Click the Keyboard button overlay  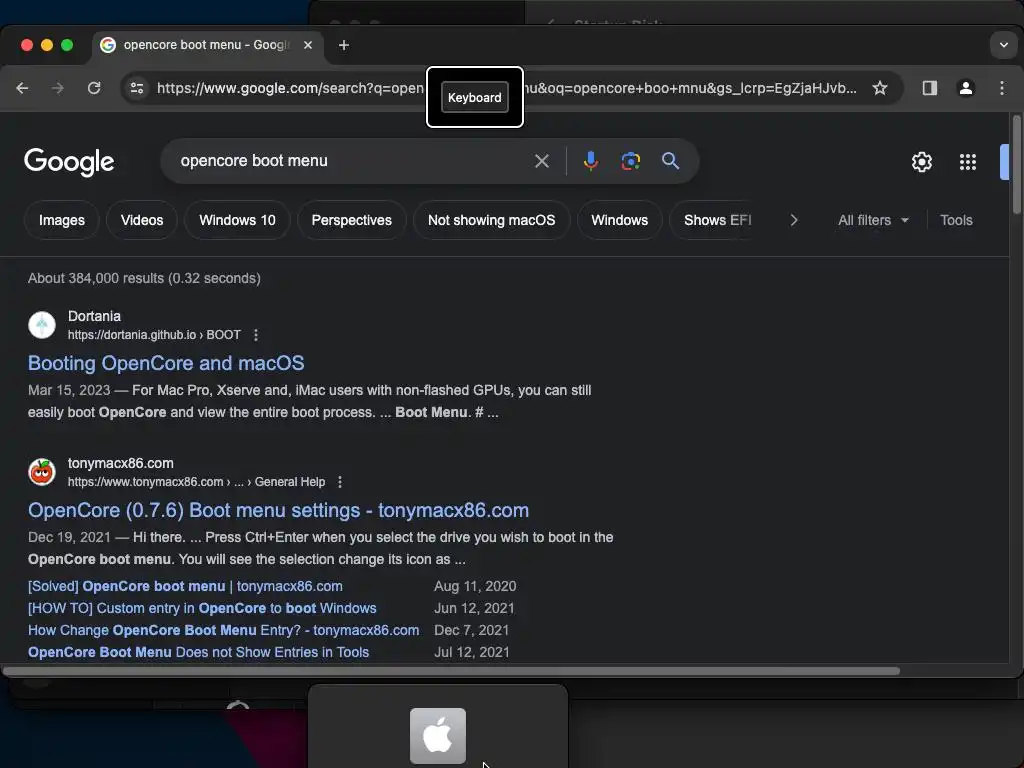tap(475, 97)
